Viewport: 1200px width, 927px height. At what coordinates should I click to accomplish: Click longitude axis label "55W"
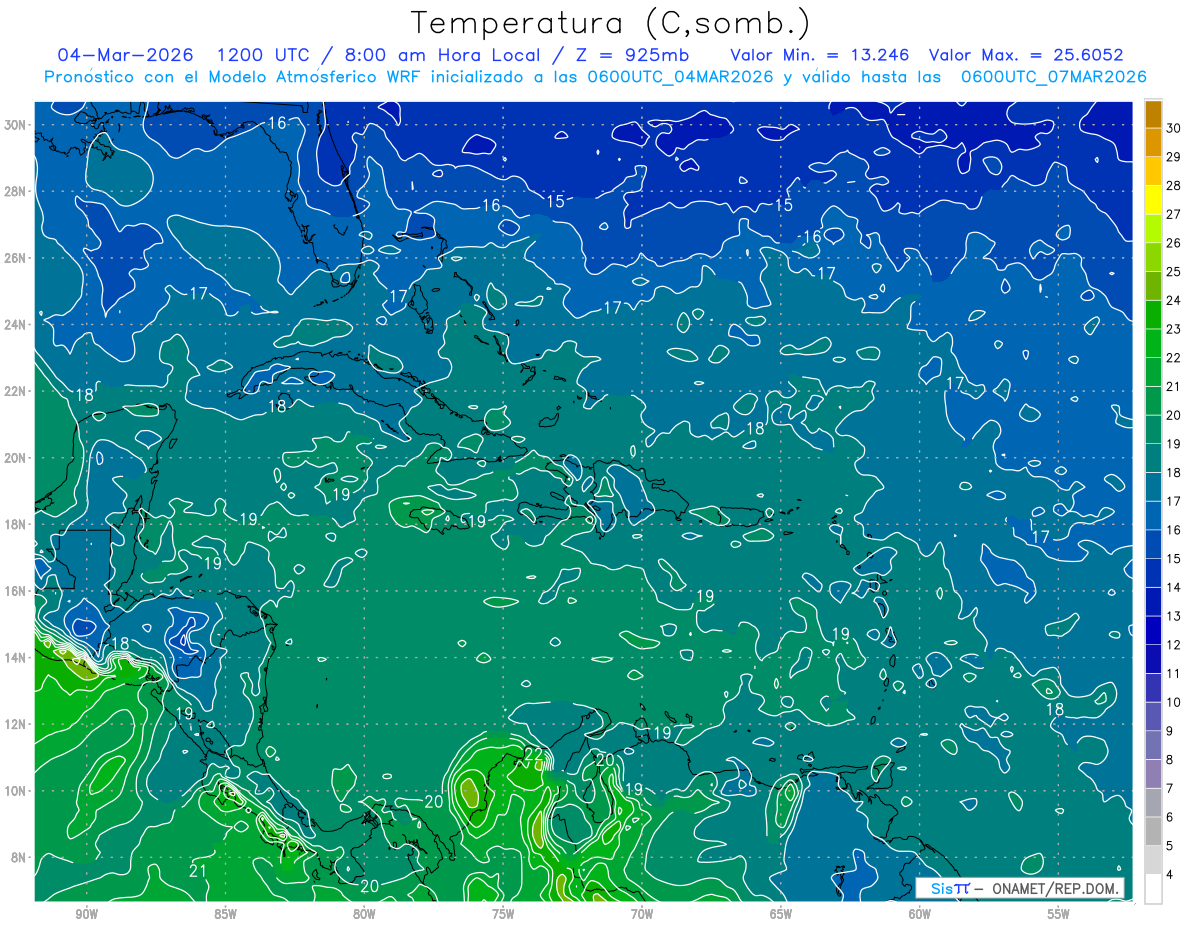point(1059,914)
